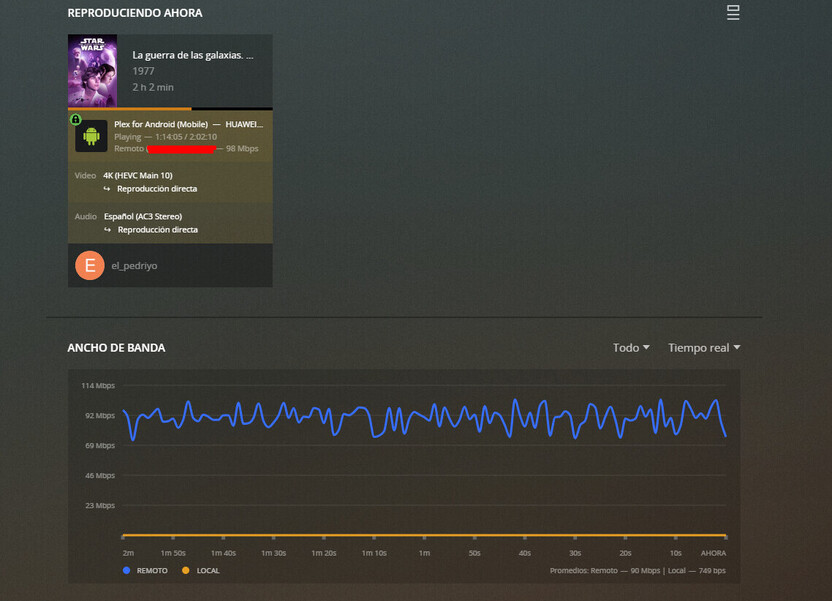
Task: Open the Todo bandwidth filter dropdown
Action: coord(631,348)
